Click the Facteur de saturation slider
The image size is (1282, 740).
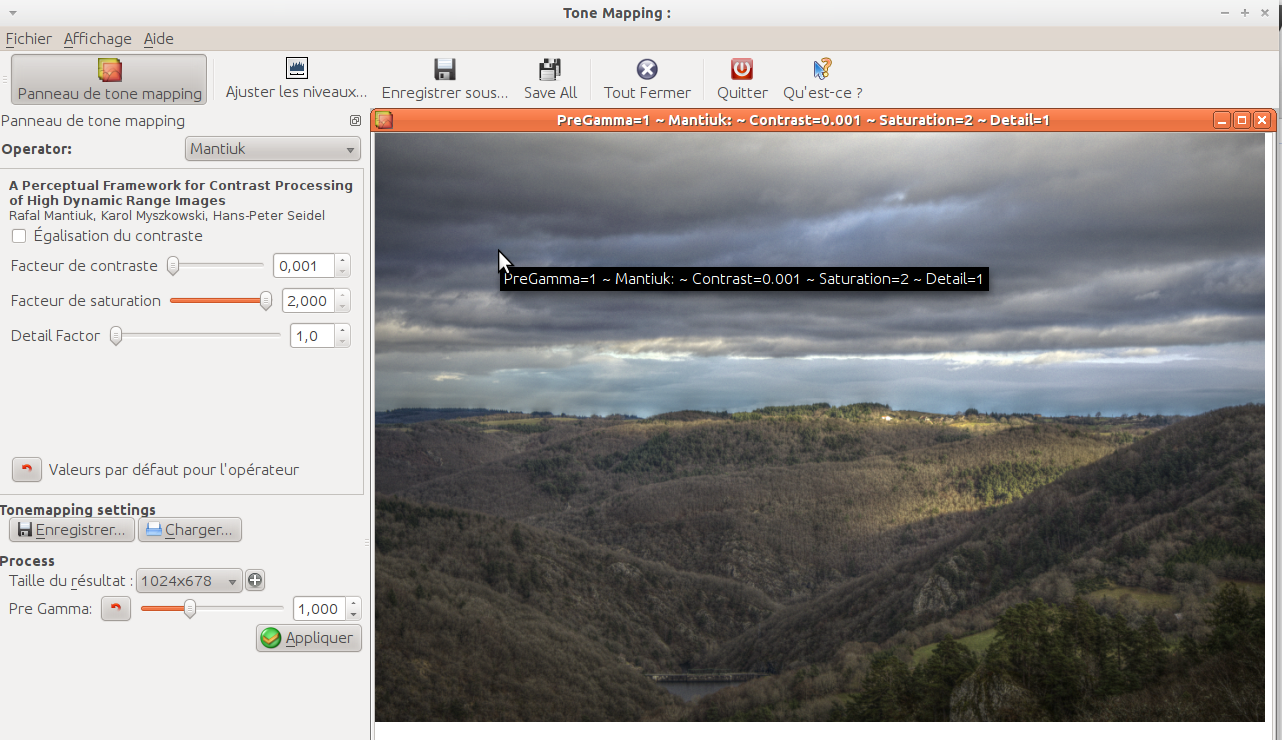click(x=221, y=301)
